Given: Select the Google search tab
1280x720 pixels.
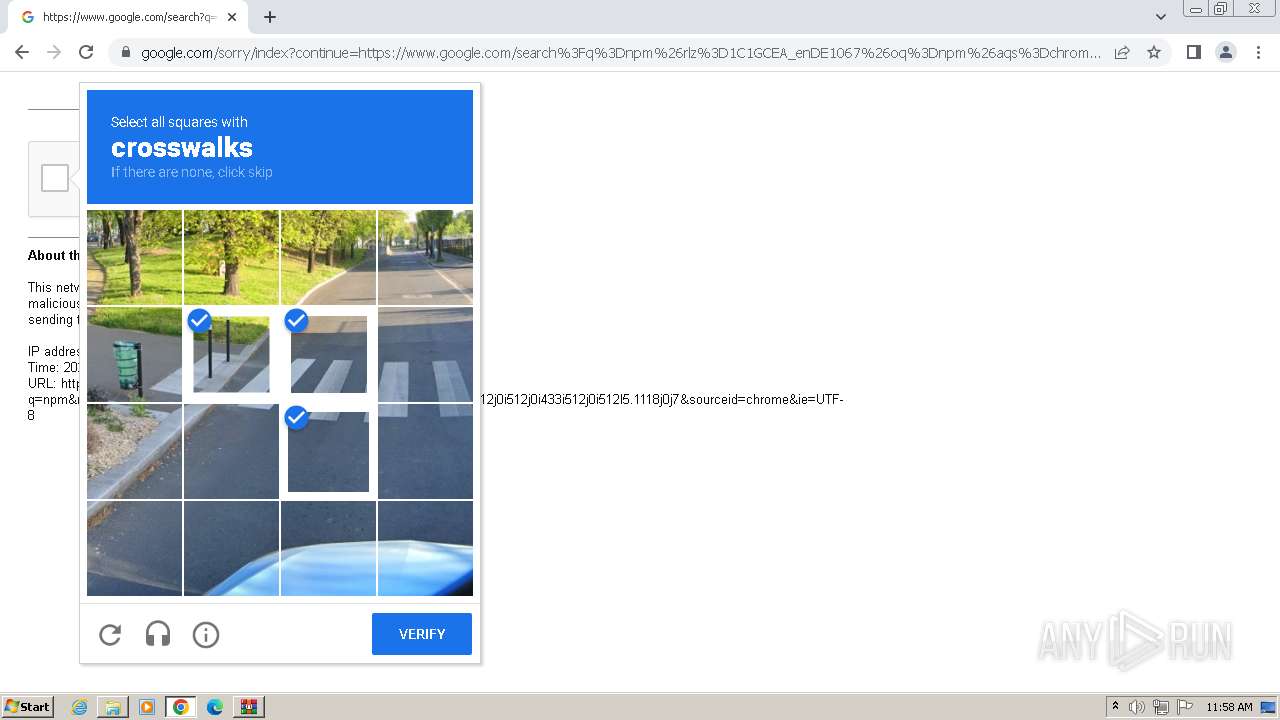Looking at the screenshot, I should tap(128, 17).
